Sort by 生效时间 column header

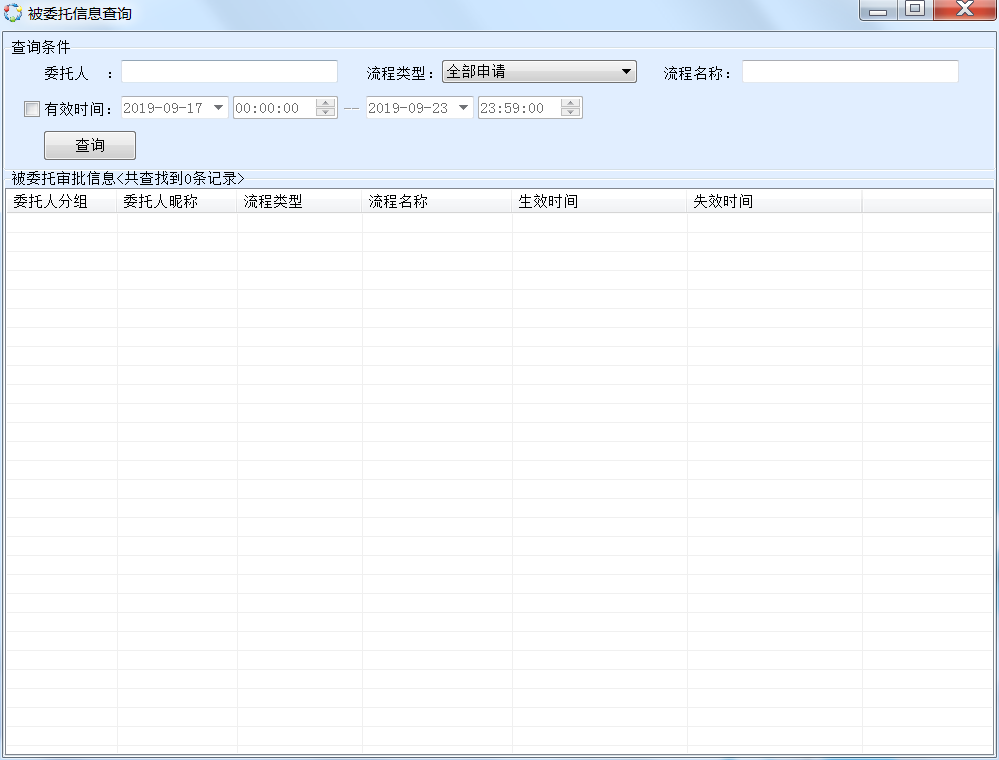[600, 201]
